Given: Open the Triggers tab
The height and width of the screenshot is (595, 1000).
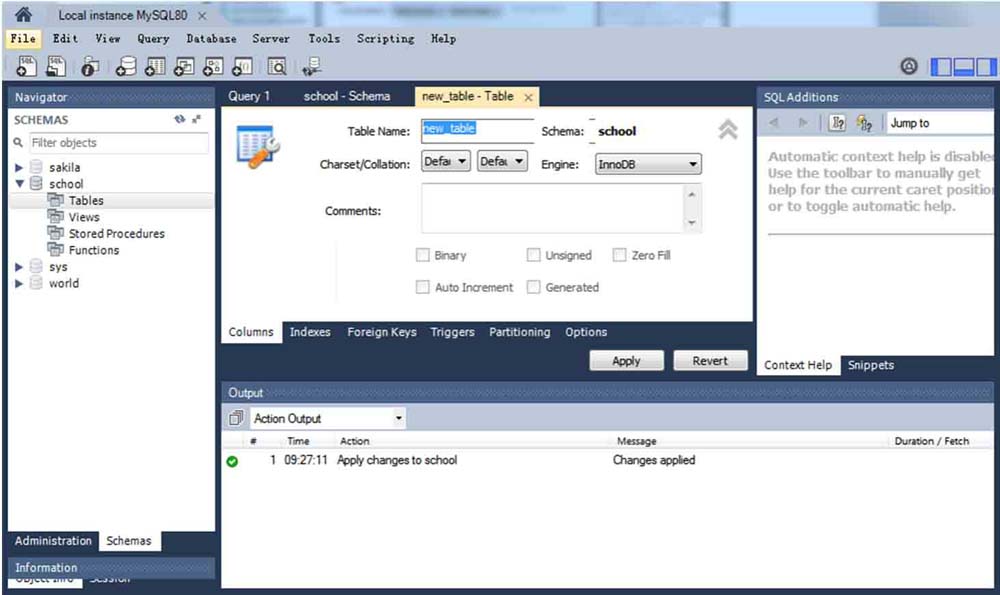Looking at the screenshot, I should (452, 332).
